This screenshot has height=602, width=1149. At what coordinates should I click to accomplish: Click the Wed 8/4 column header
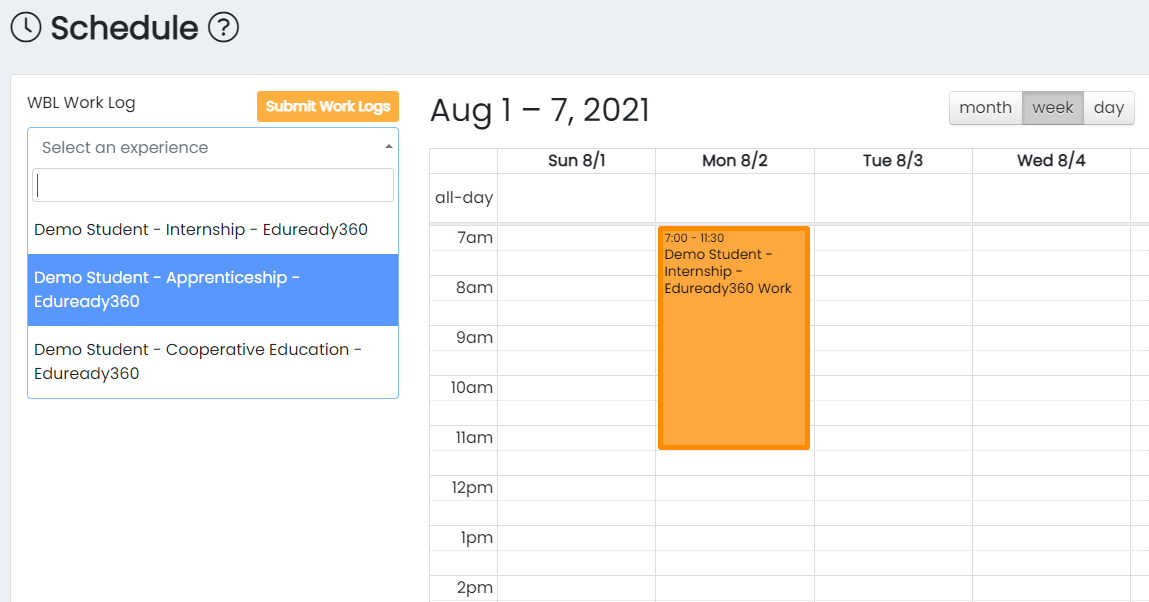tap(1052, 161)
